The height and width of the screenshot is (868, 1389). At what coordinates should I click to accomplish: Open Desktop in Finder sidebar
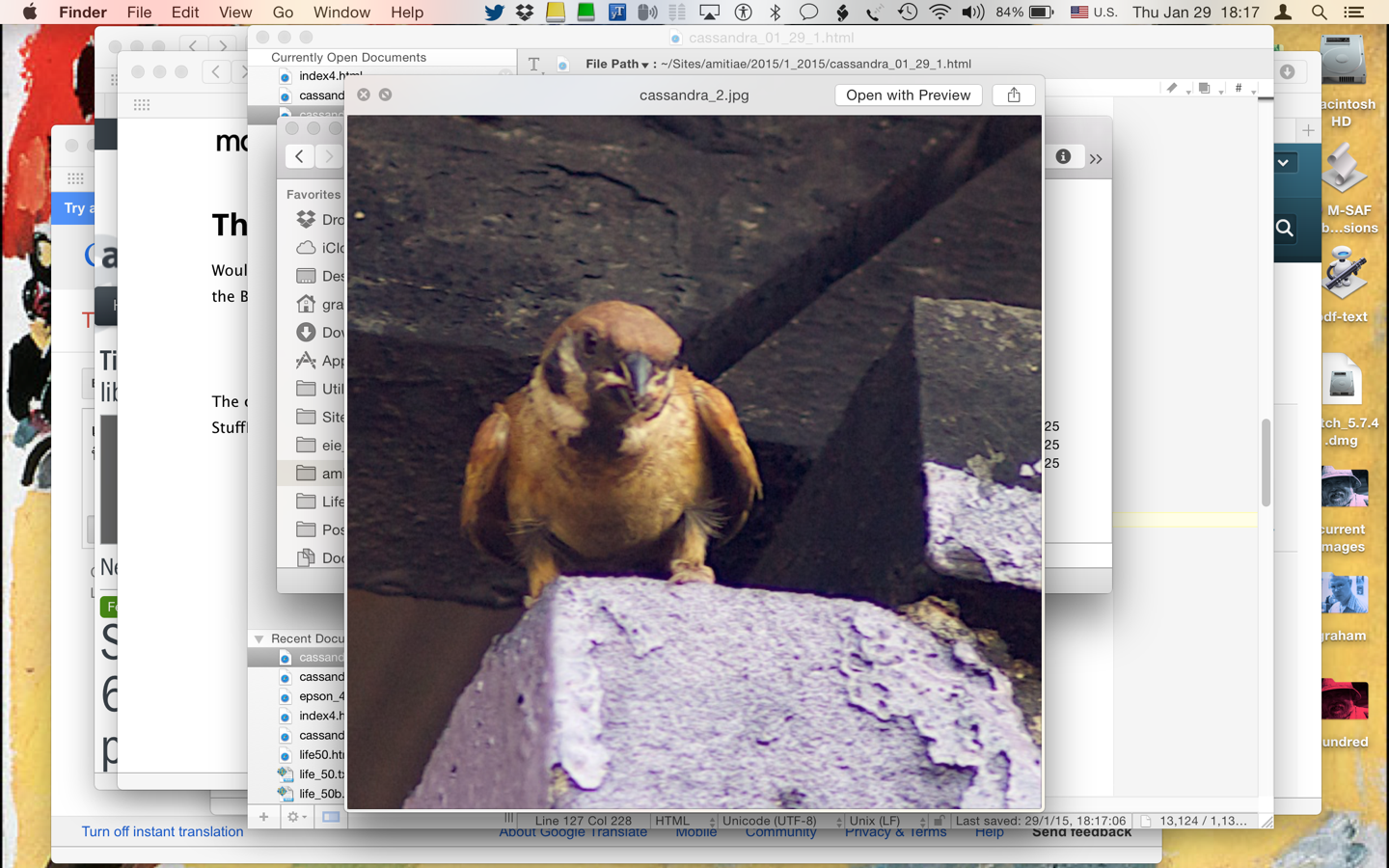(x=320, y=276)
